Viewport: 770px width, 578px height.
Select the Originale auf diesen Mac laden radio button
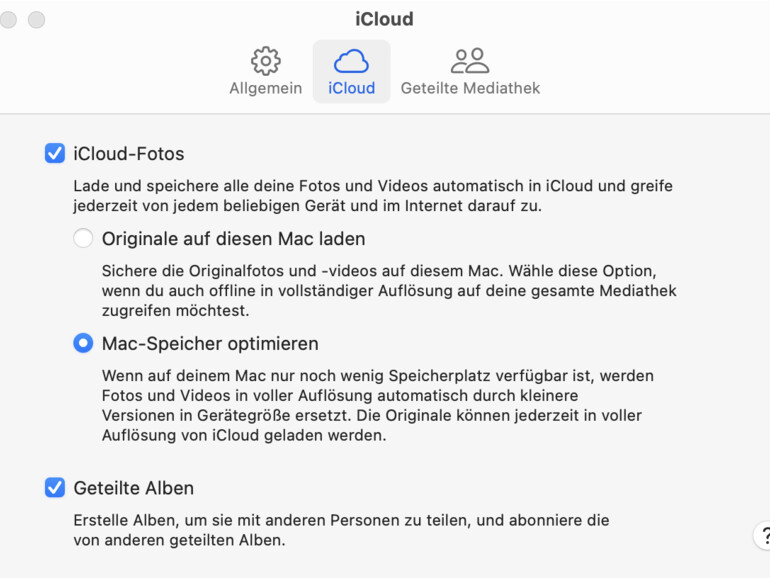click(83, 239)
